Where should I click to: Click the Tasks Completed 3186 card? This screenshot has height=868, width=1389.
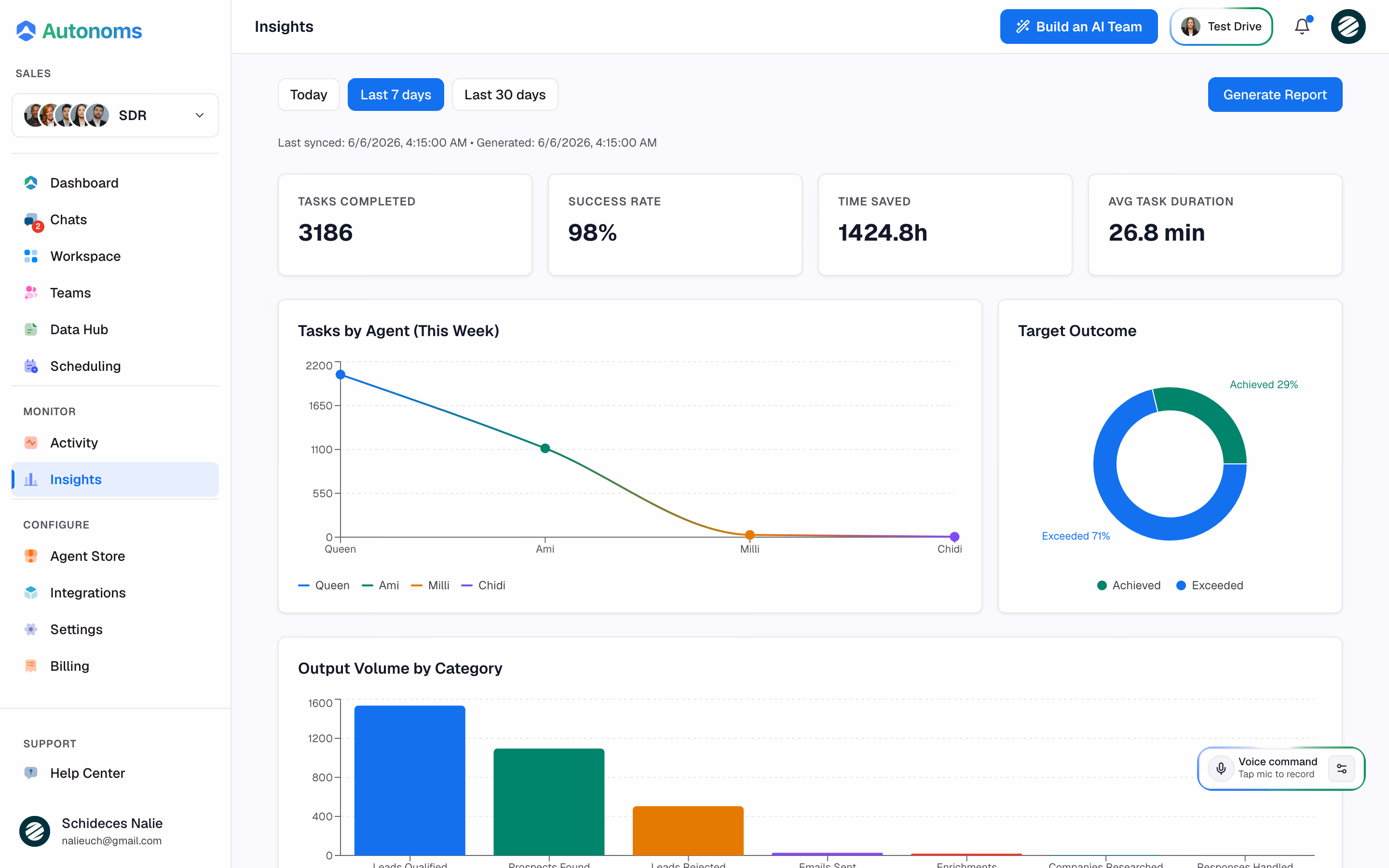pyautogui.click(x=405, y=224)
